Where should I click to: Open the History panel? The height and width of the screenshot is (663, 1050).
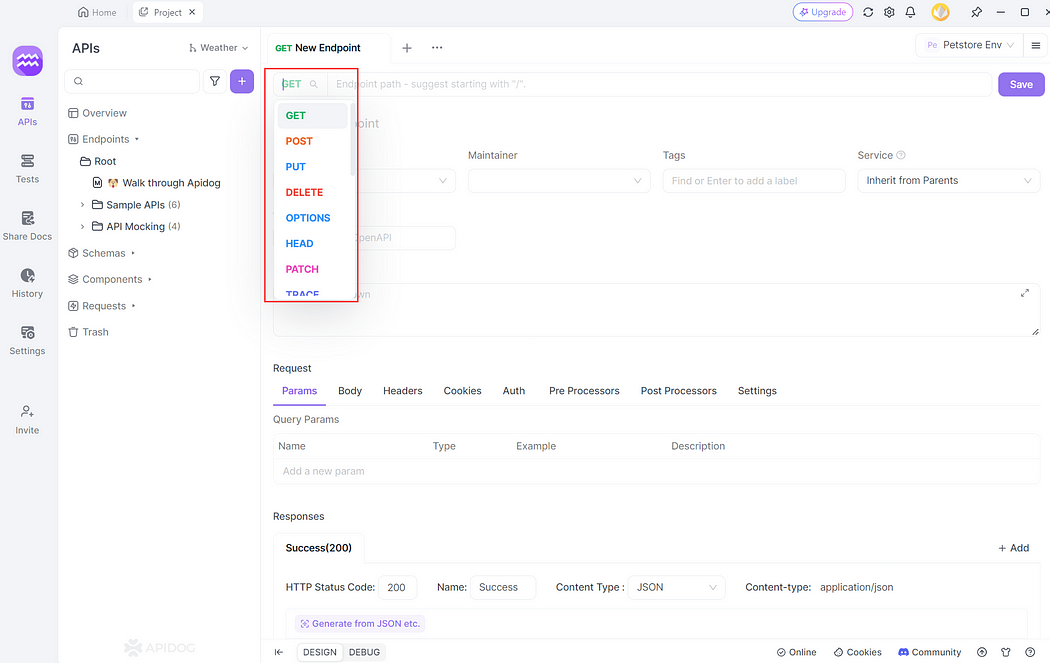coord(27,282)
